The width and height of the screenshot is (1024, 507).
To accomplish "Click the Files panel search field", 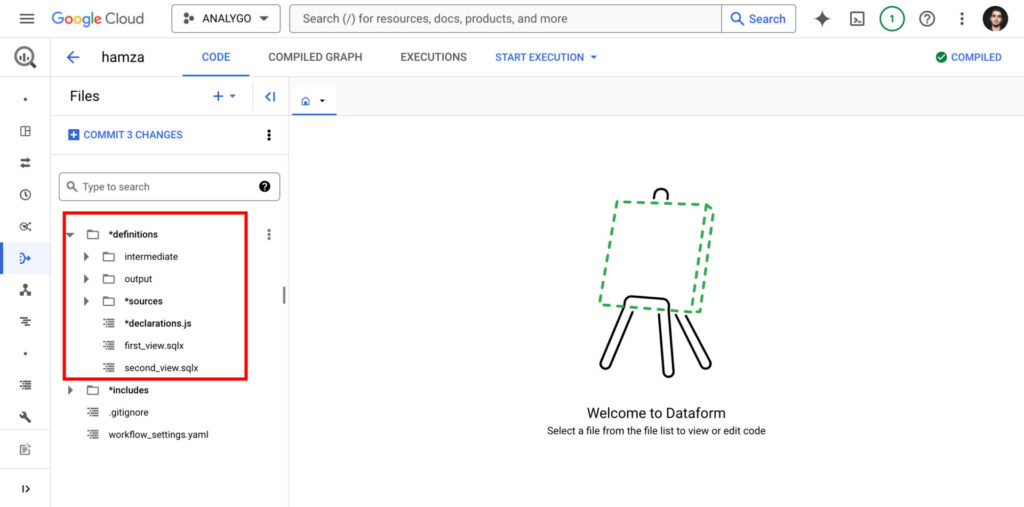I will pyautogui.click(x=160, y=187).
